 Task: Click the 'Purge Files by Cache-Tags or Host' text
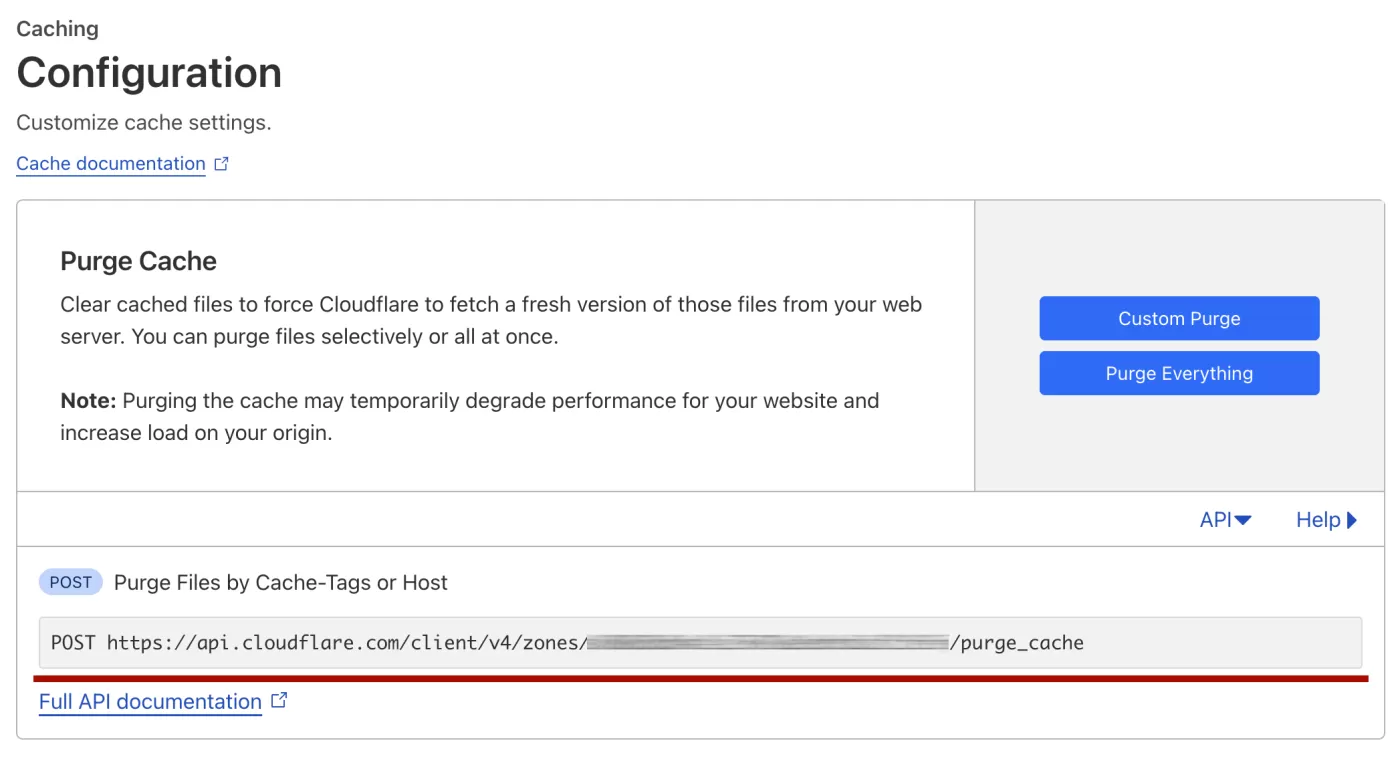281,583
